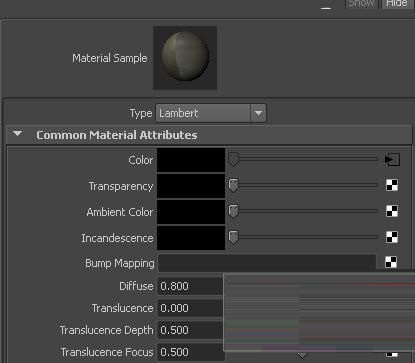The image size is (415, 363).
Task: Click the Show button
Action: [361, 4]
